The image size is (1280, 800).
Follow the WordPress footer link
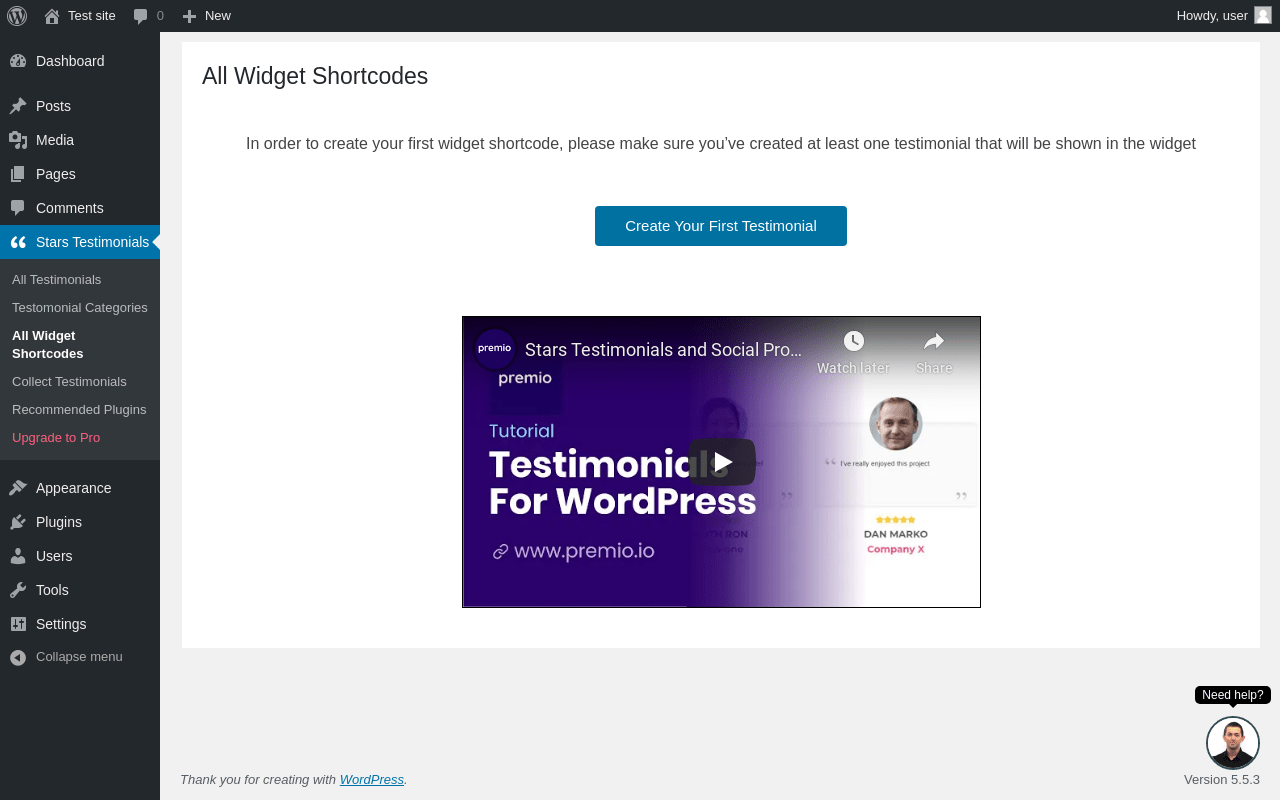[x=372, y=779]
